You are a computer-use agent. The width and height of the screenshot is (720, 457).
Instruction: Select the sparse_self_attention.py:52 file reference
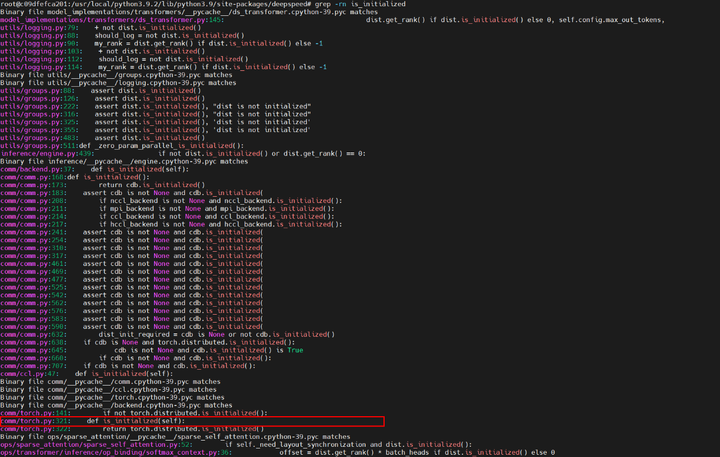(x=96, y=444)
